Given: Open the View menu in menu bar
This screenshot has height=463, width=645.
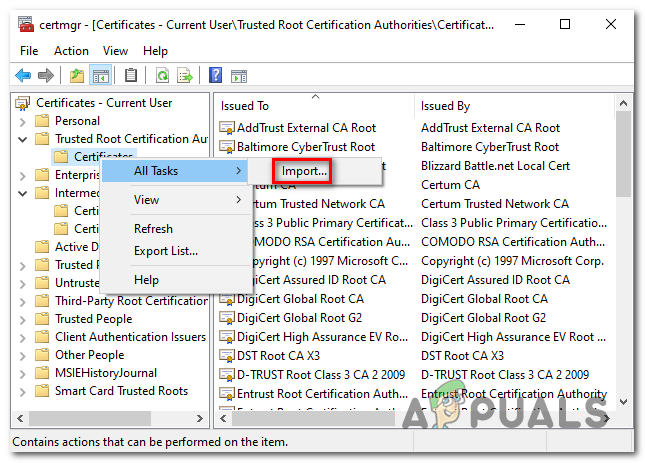Looking at the screenshot, I should 115,51.
